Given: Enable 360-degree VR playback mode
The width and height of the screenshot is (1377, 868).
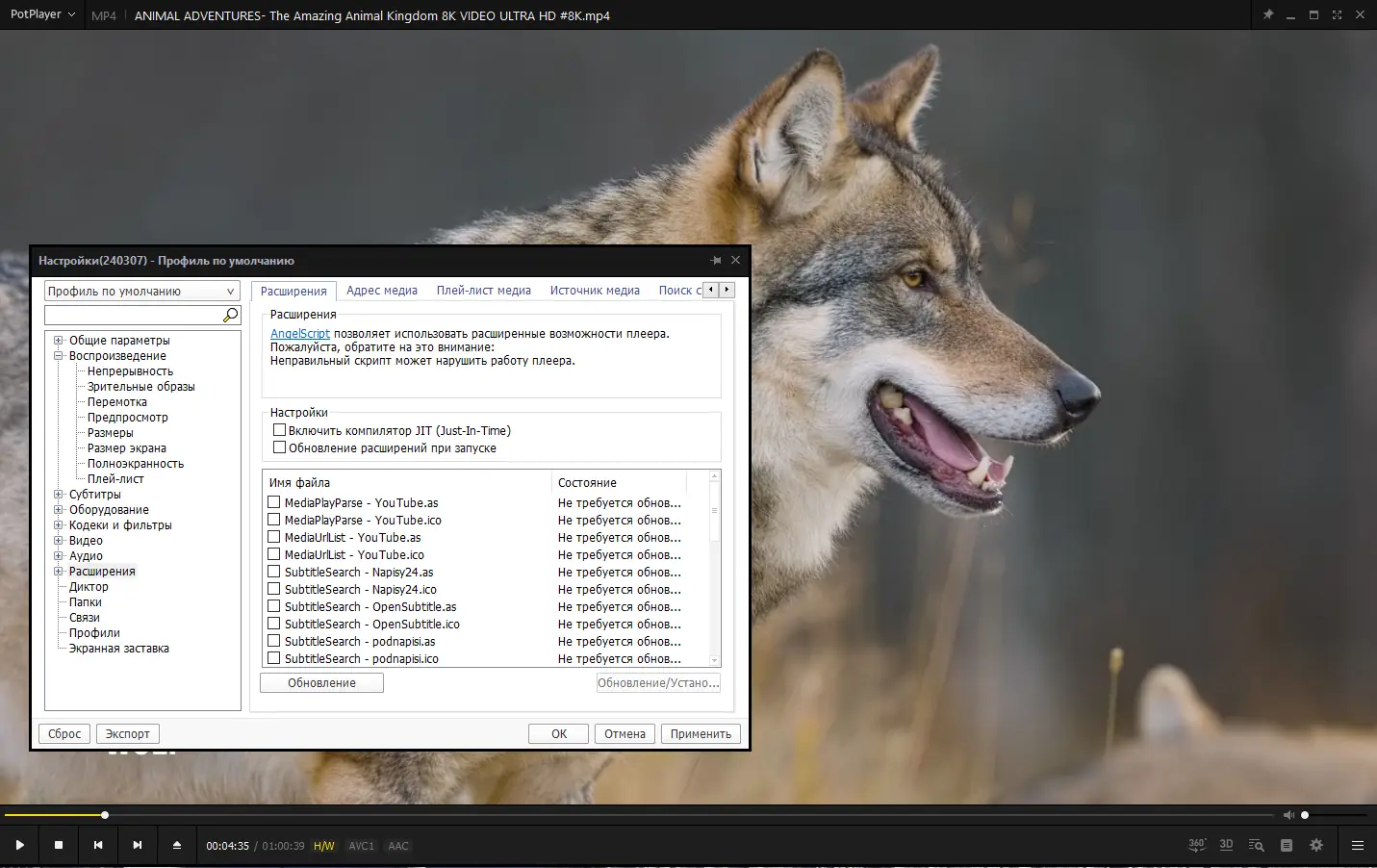Looking at the screenshot, I should (1196, 844).
